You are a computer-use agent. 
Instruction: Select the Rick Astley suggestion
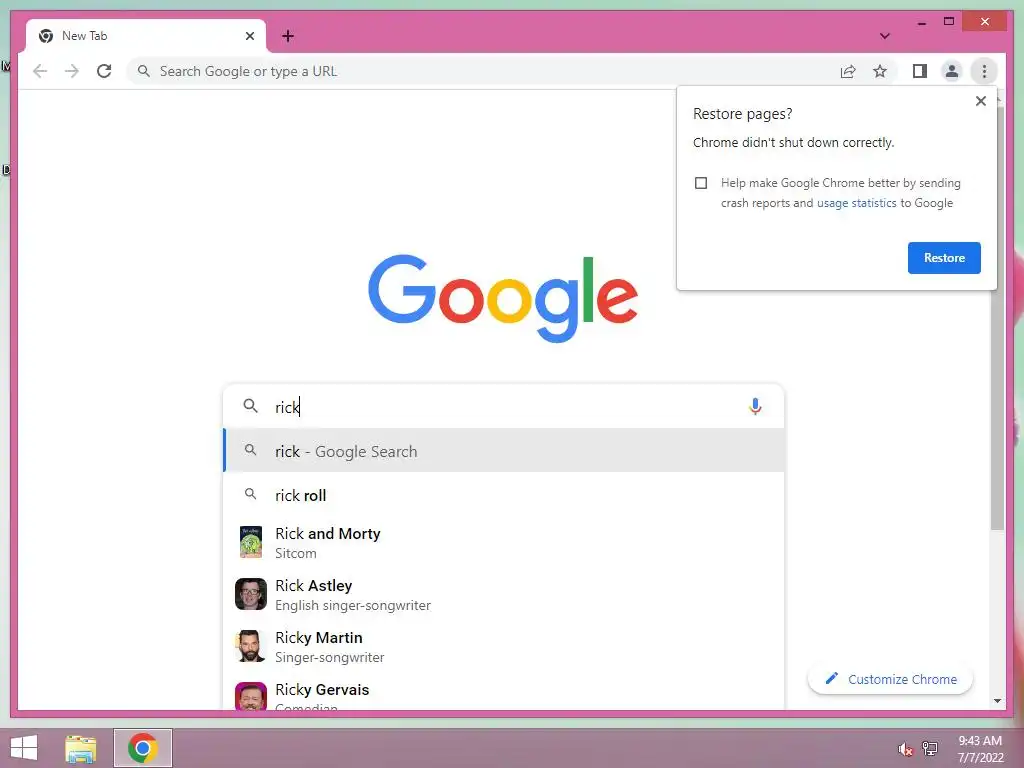click(503, 594)
